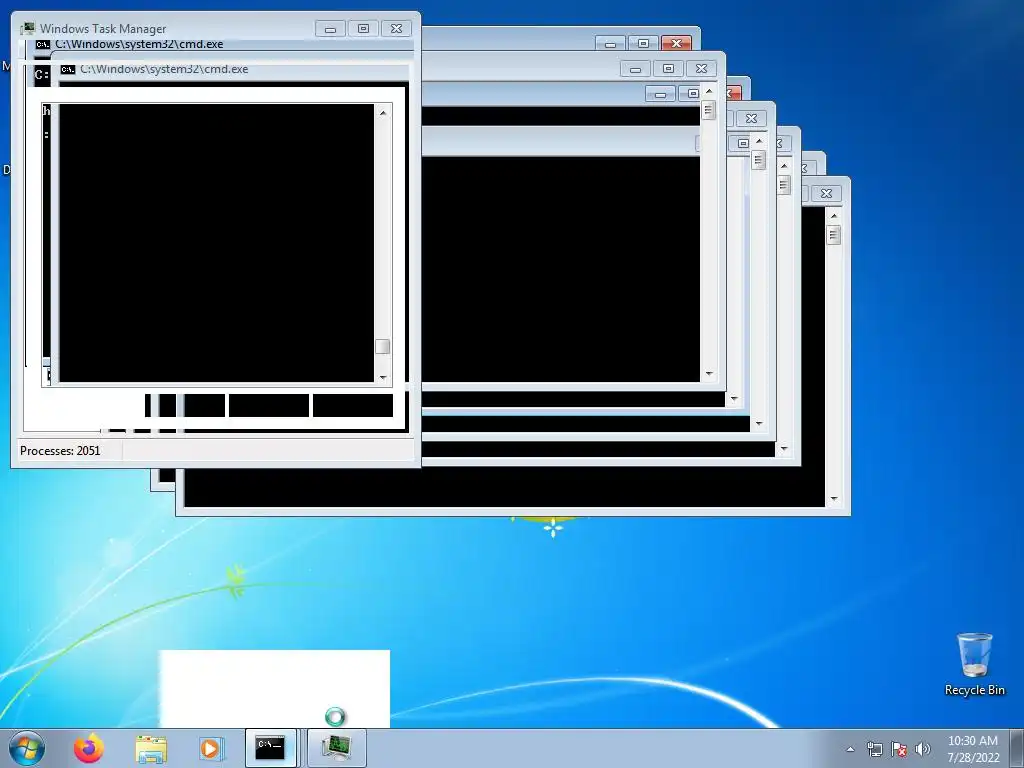Click the Windows Task Manager title icon
The width and height of the screenshot is (1024, 768).
click(27, 28)
